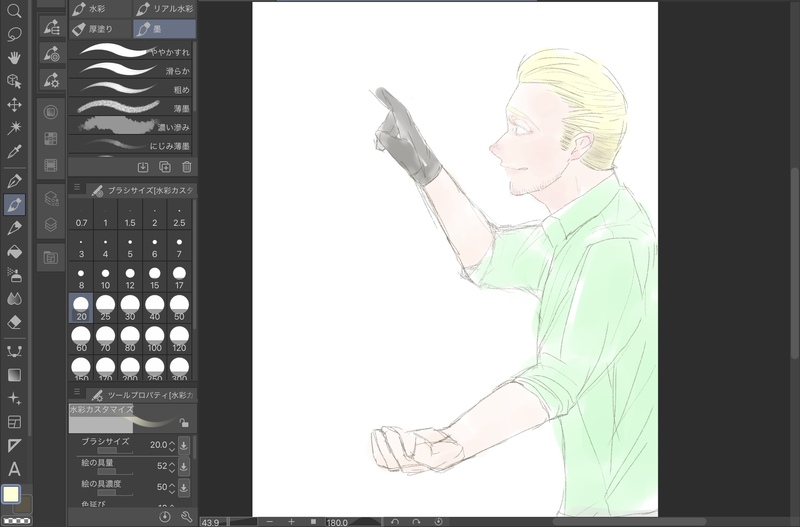The image size is (800, 527).
Task: Open the 墨 sub tool group tab
Action: 164,29
